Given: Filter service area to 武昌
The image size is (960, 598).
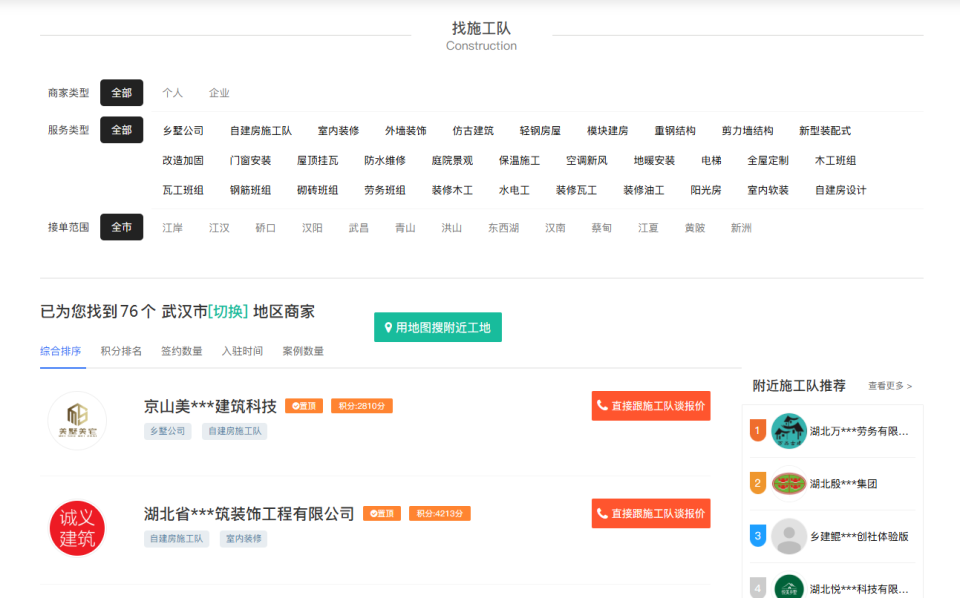Looking at the screenshot, I should coord(358,228).
